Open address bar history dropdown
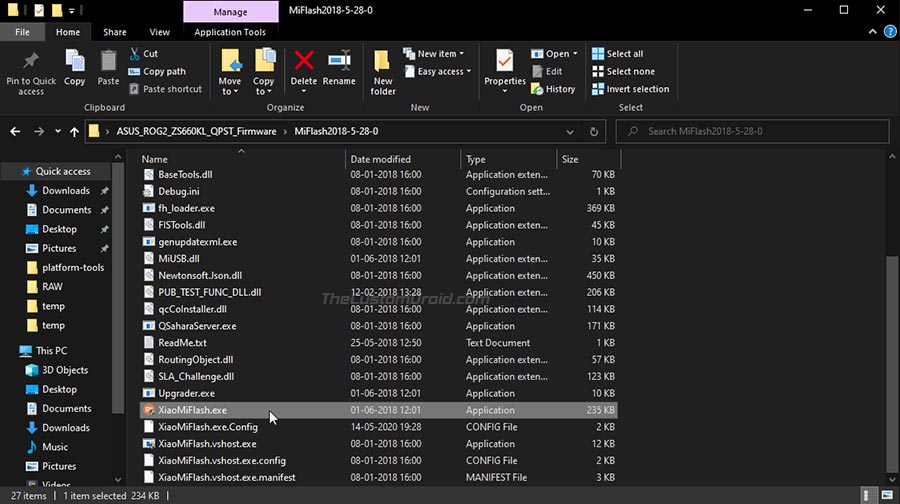This screenshot has width=900, height=504. click(569, 131)
